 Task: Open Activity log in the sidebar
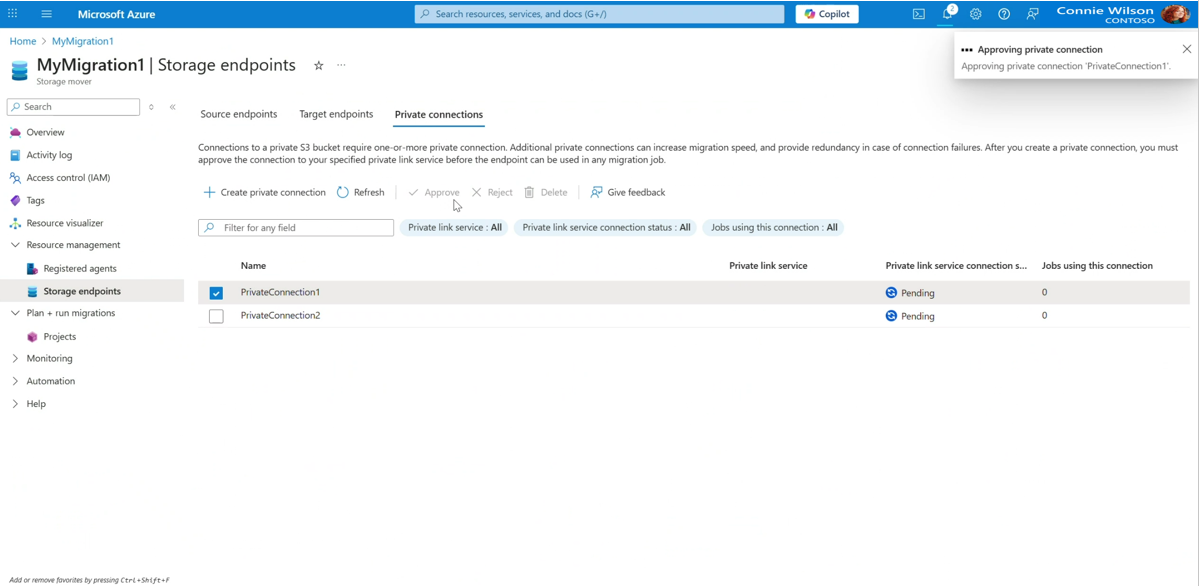click(49, 155)
